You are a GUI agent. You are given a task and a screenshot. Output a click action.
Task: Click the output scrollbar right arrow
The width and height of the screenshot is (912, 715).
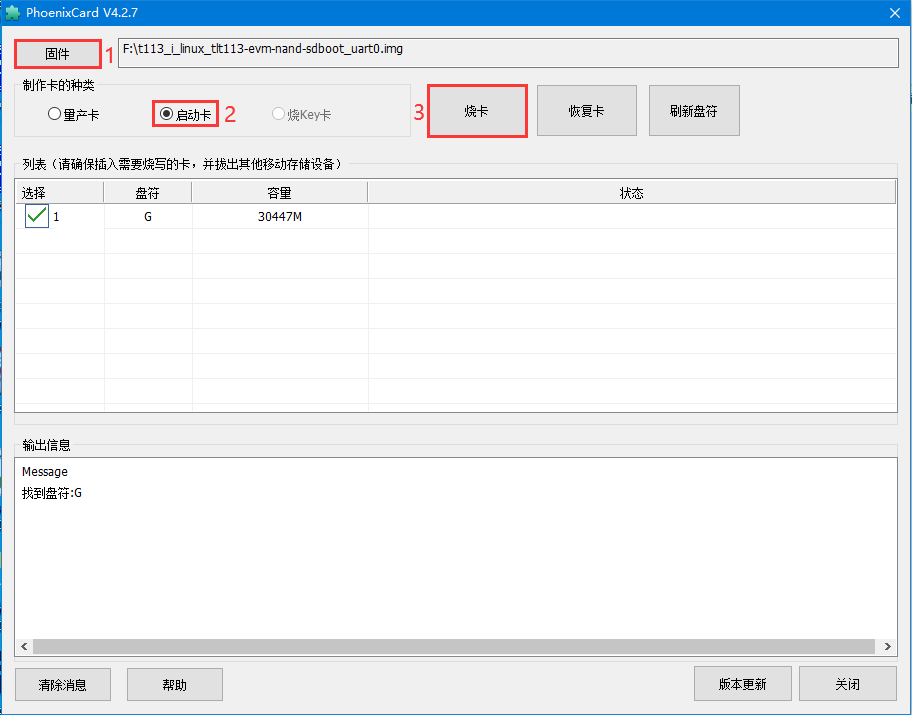[888, 646]
